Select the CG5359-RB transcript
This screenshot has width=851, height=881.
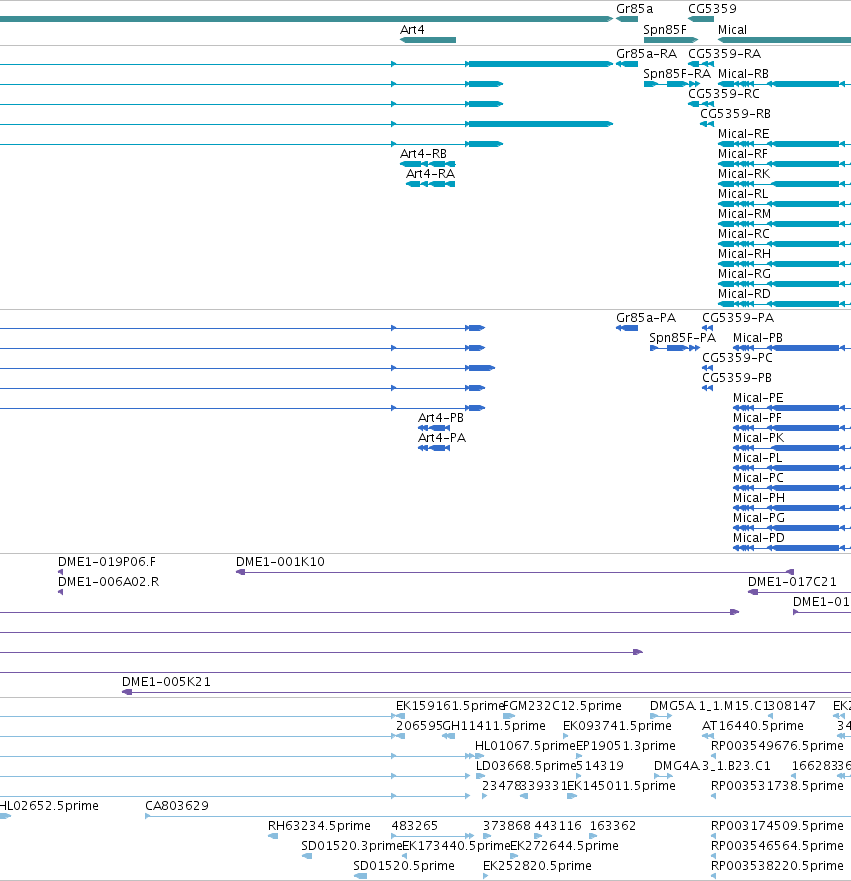point(707,124)
